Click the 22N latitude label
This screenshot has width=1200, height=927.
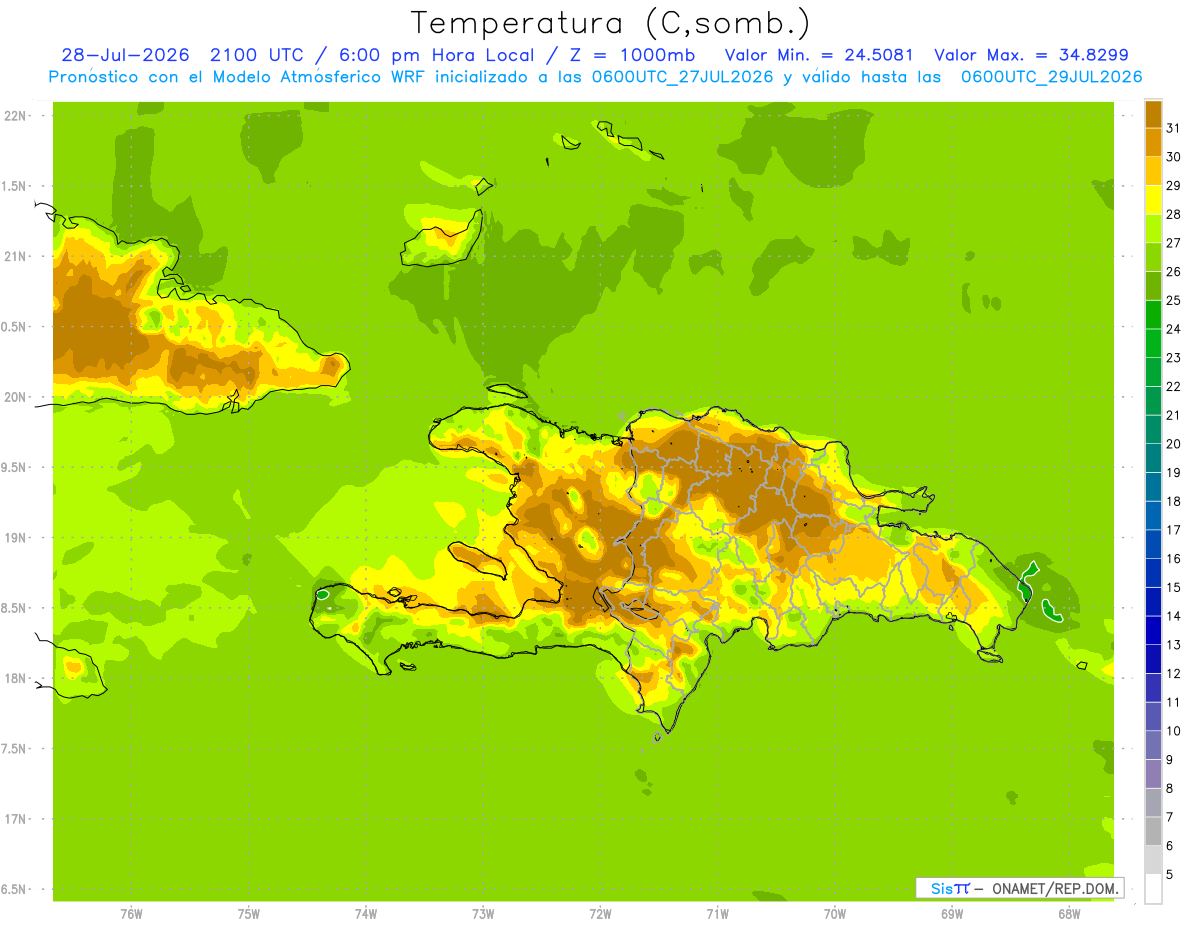[16, 116]
